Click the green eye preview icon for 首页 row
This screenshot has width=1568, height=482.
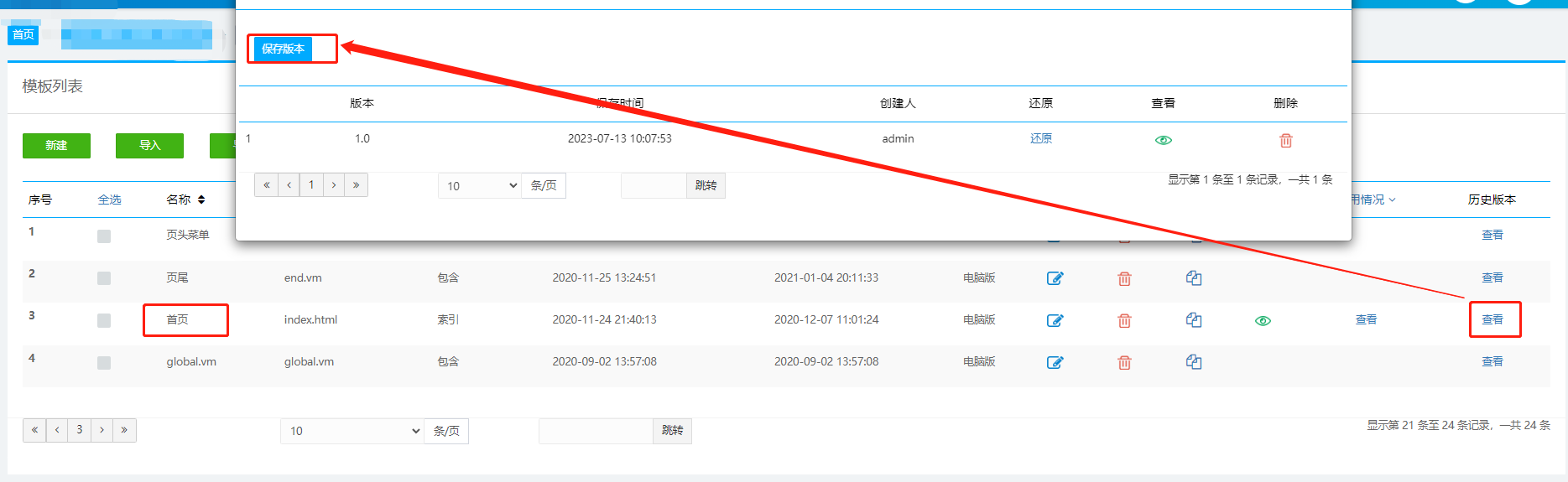(x=1263, y=320)
